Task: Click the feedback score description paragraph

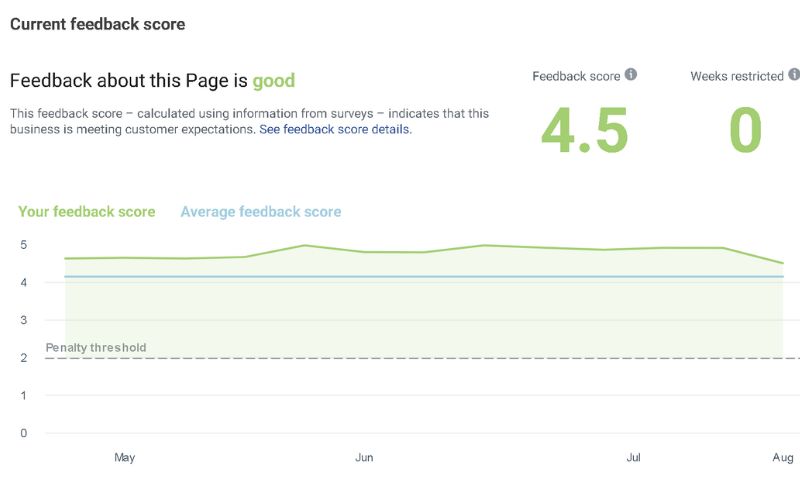Action: [x=249, y=121]
